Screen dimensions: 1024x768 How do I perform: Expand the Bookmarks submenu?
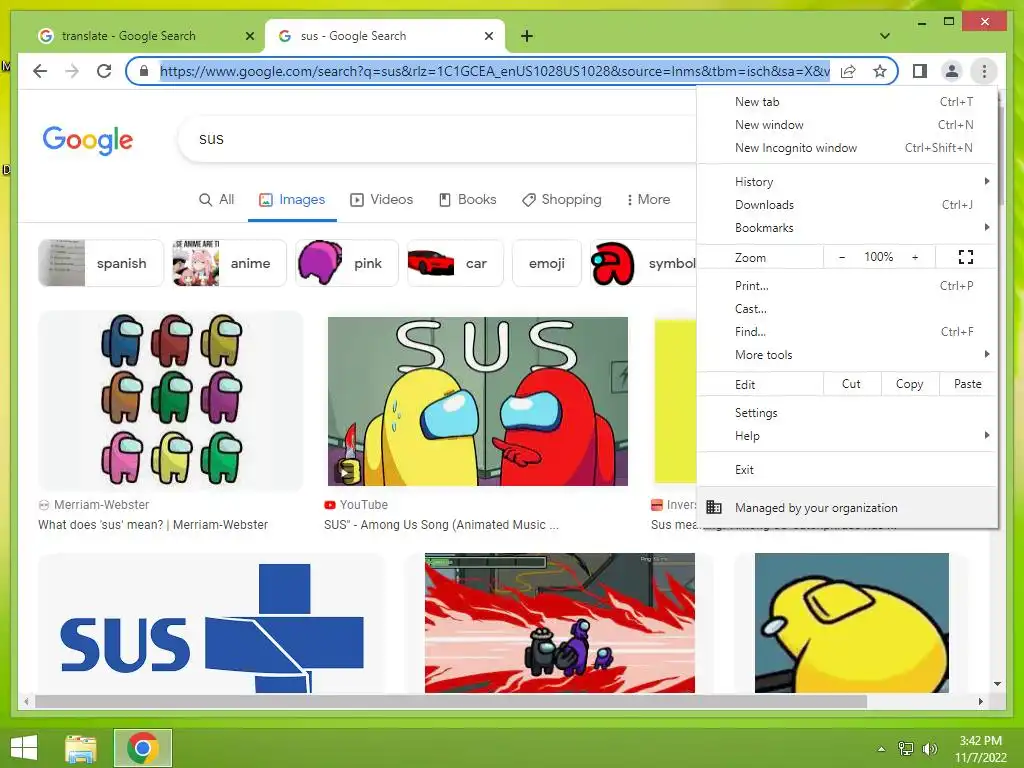click(x=847, y=227)
